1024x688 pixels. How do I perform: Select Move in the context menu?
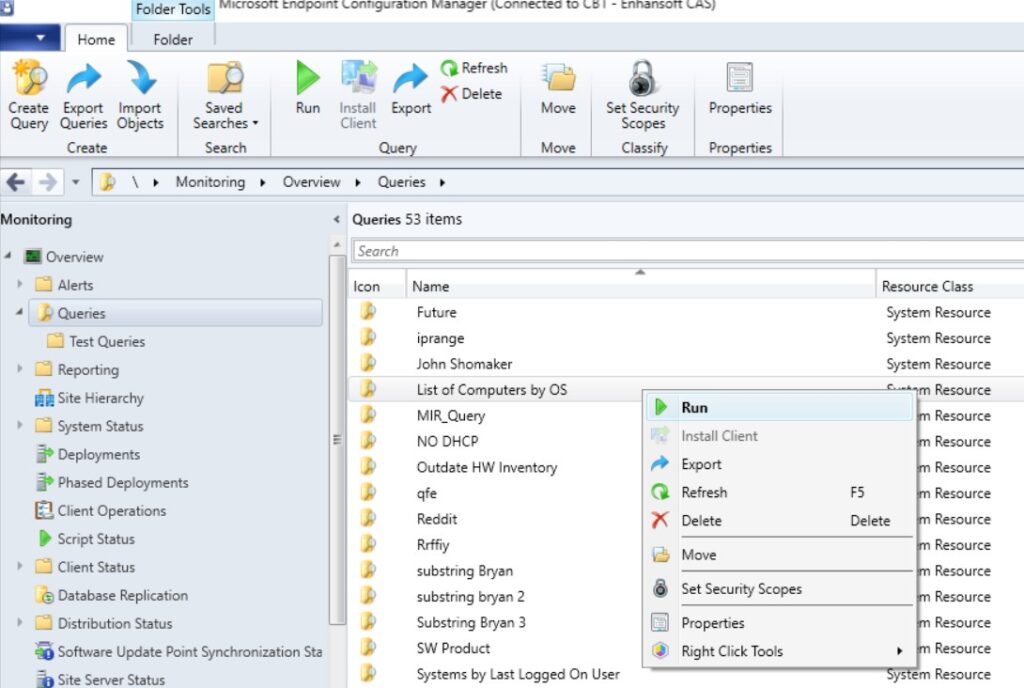[x=698, y=554]
